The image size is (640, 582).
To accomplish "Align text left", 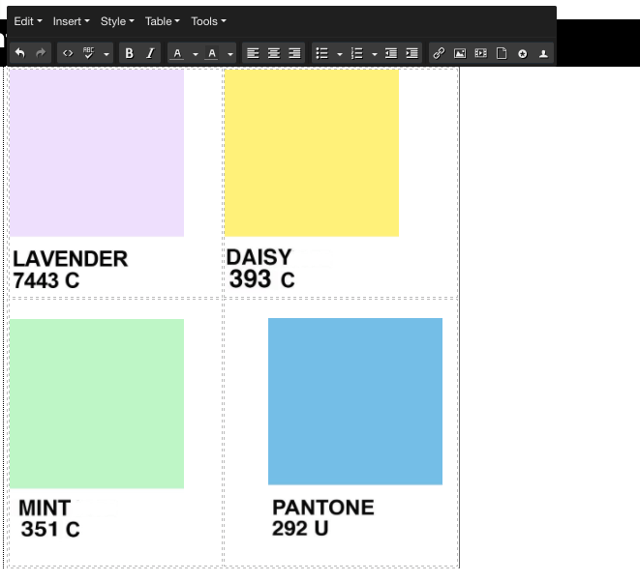I will (253, 53).
